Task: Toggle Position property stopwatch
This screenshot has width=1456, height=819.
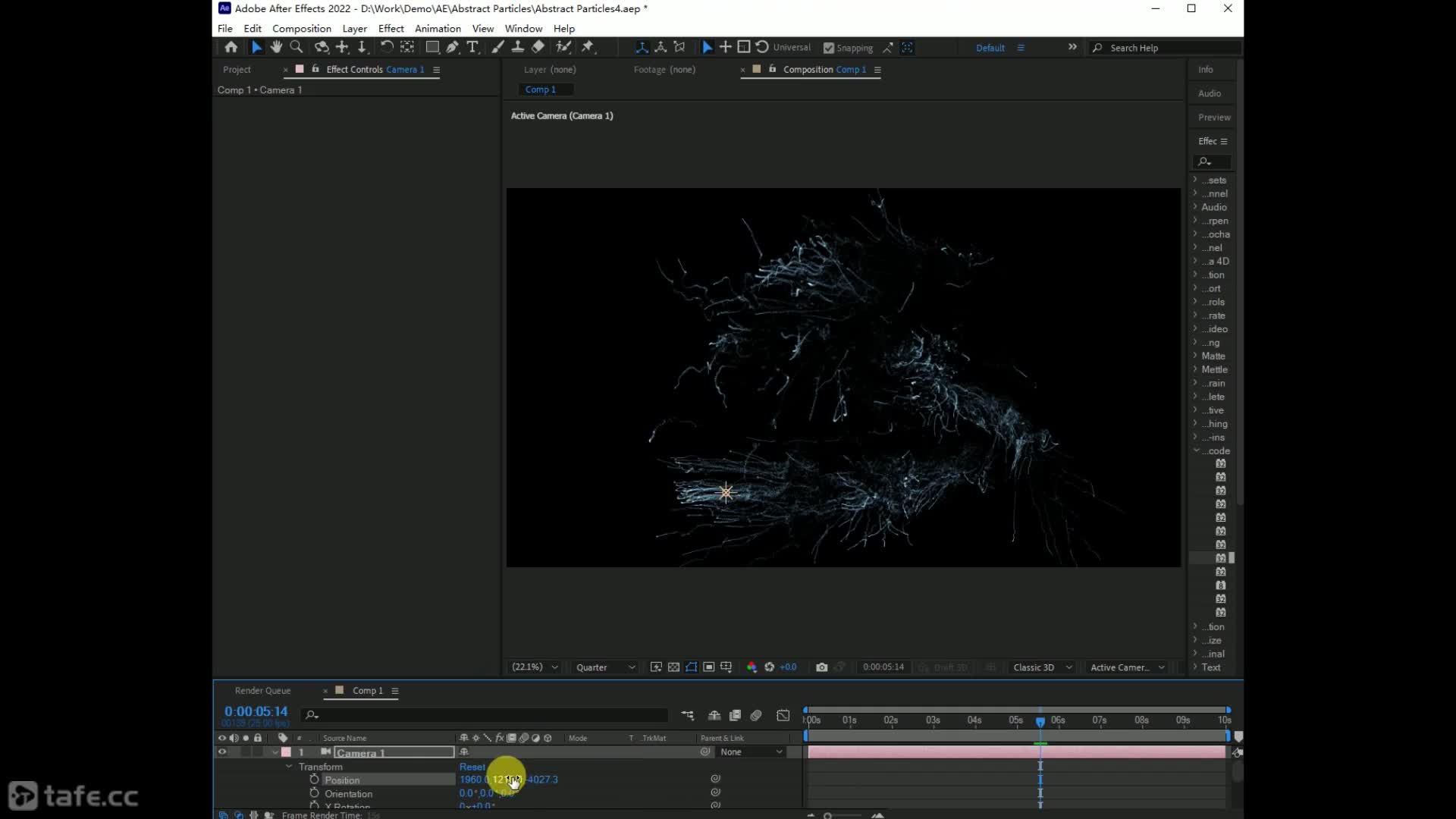Action: click(314, 780)
